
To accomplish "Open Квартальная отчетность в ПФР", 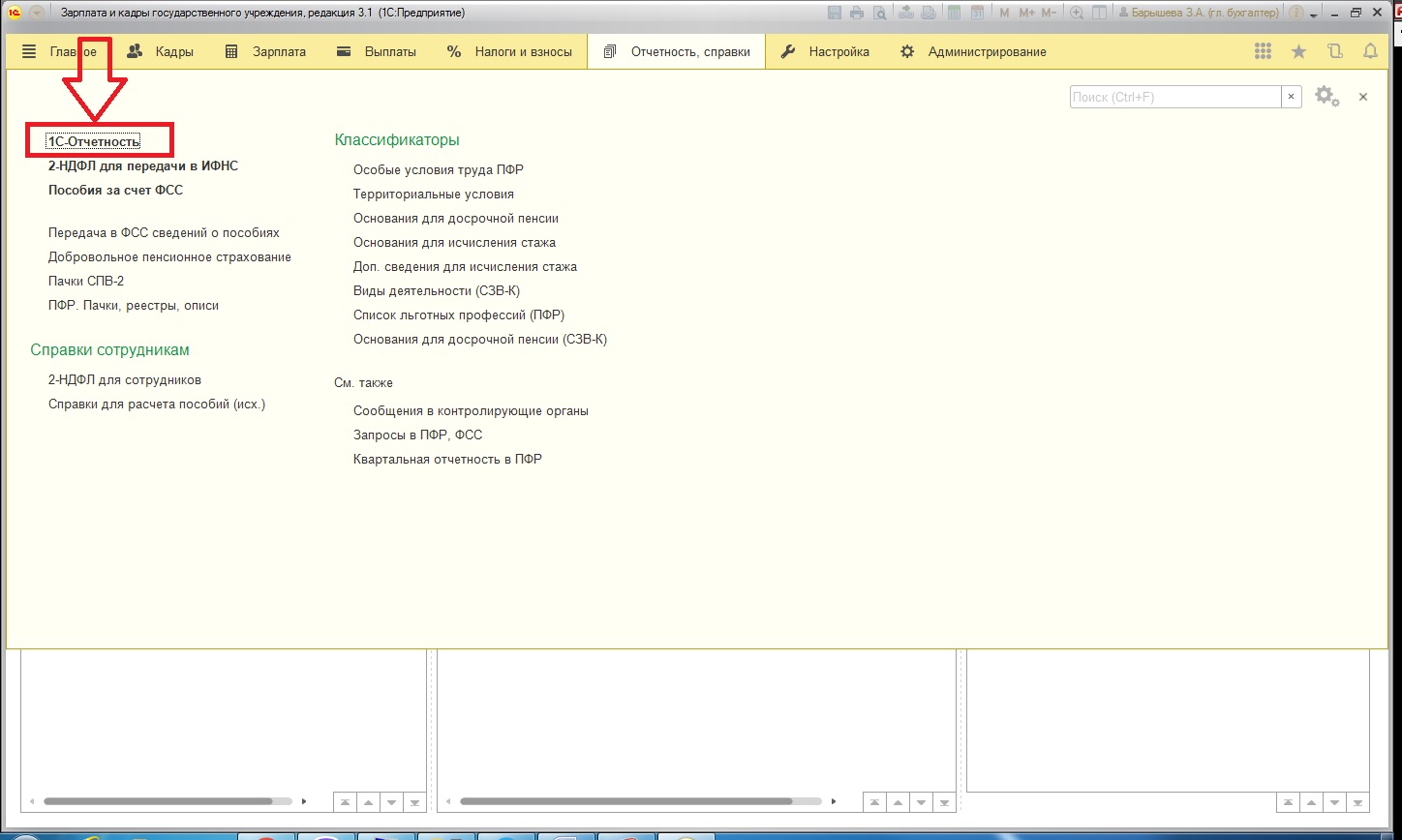I will click(x=447, y=459).
